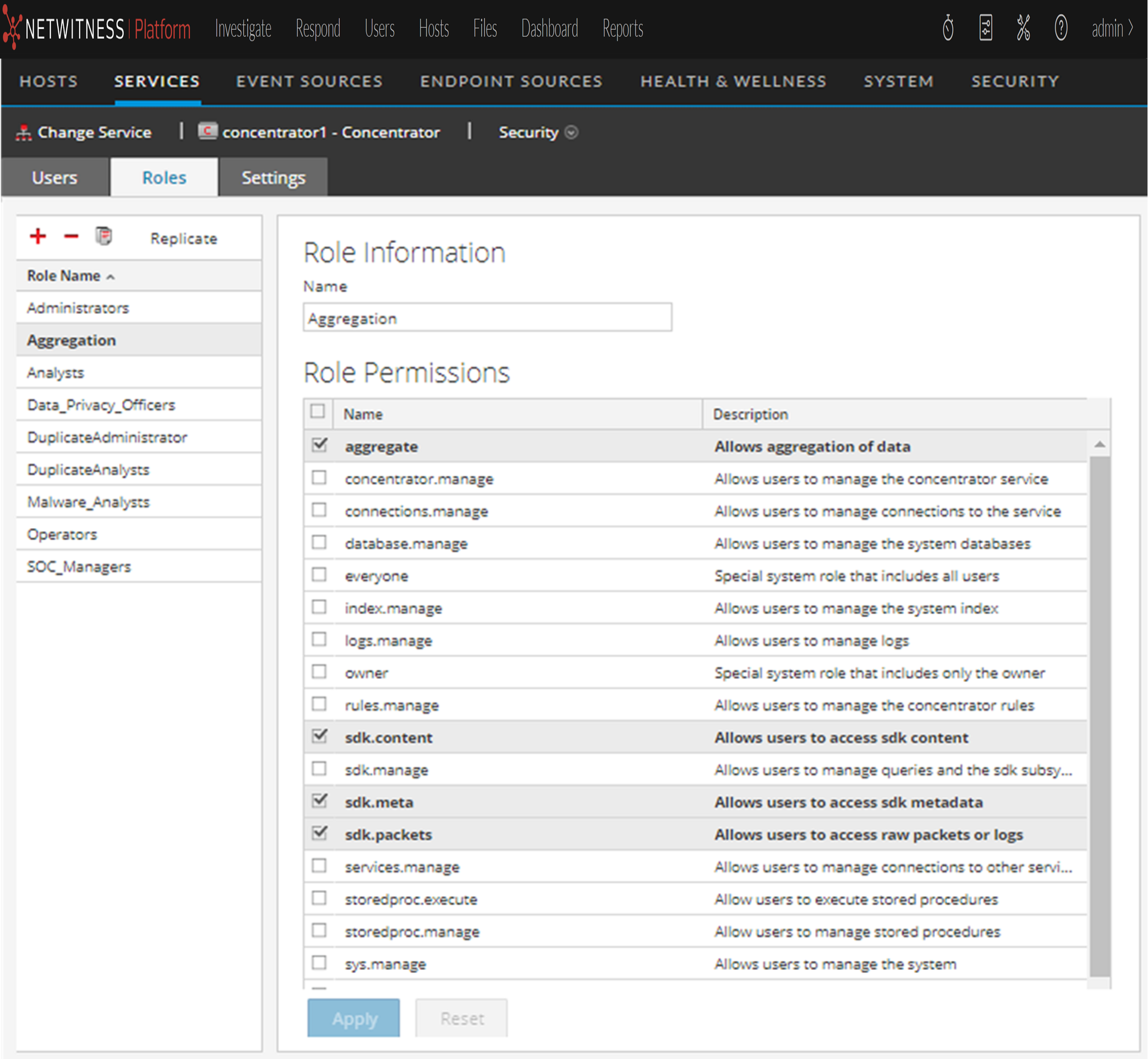Click the Apply button
Image resolution: width=1148 pixels, height=1059 pixels.
pos(353,1018)
